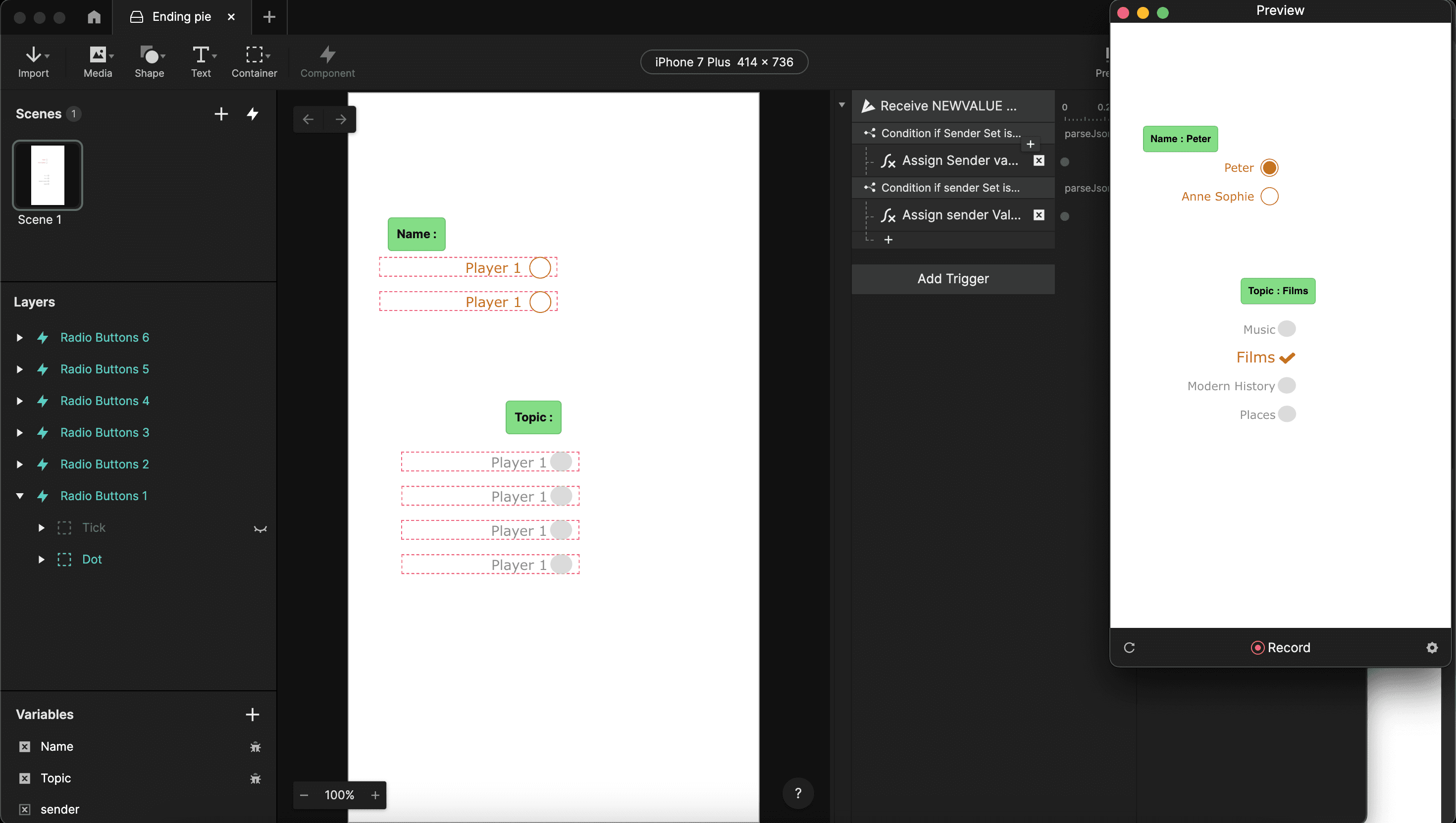Switch to the Ending pie tab
The height and width of the screenshot is (823, 1456).
pos(181,17)
